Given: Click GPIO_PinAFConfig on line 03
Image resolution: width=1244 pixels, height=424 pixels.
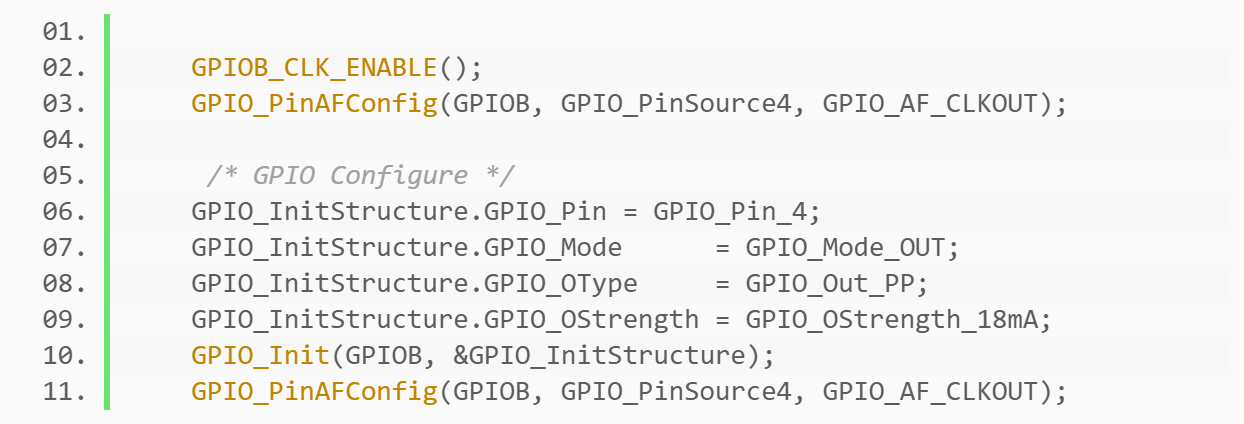Looking at the screenshot, I should (315, 104).
